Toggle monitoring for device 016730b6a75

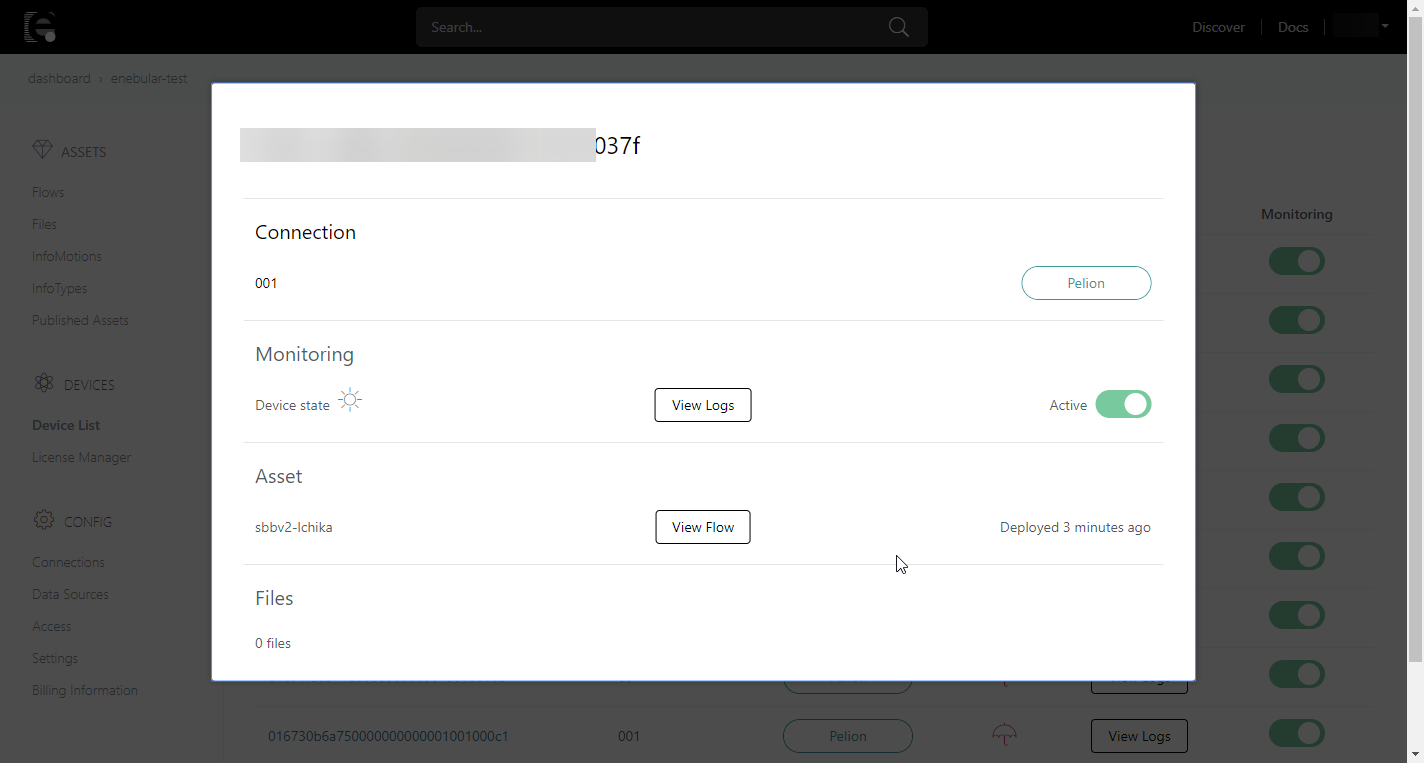coord(1296,733)
